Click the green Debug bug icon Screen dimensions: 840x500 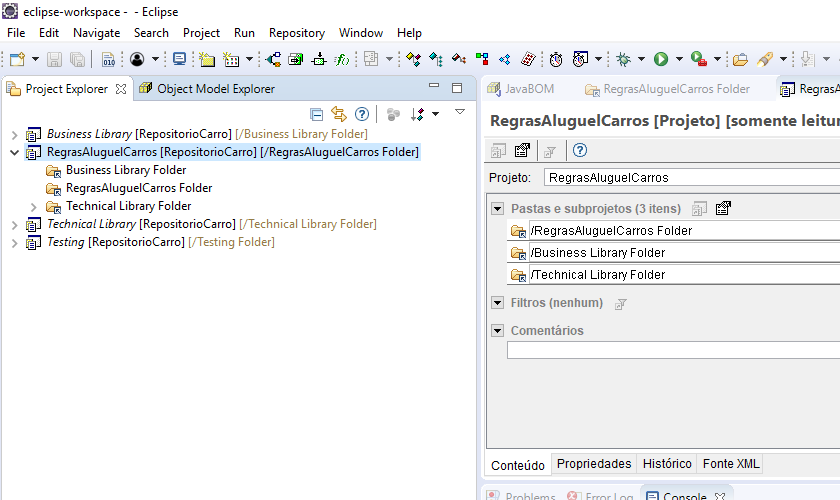[x=623, y=59]
